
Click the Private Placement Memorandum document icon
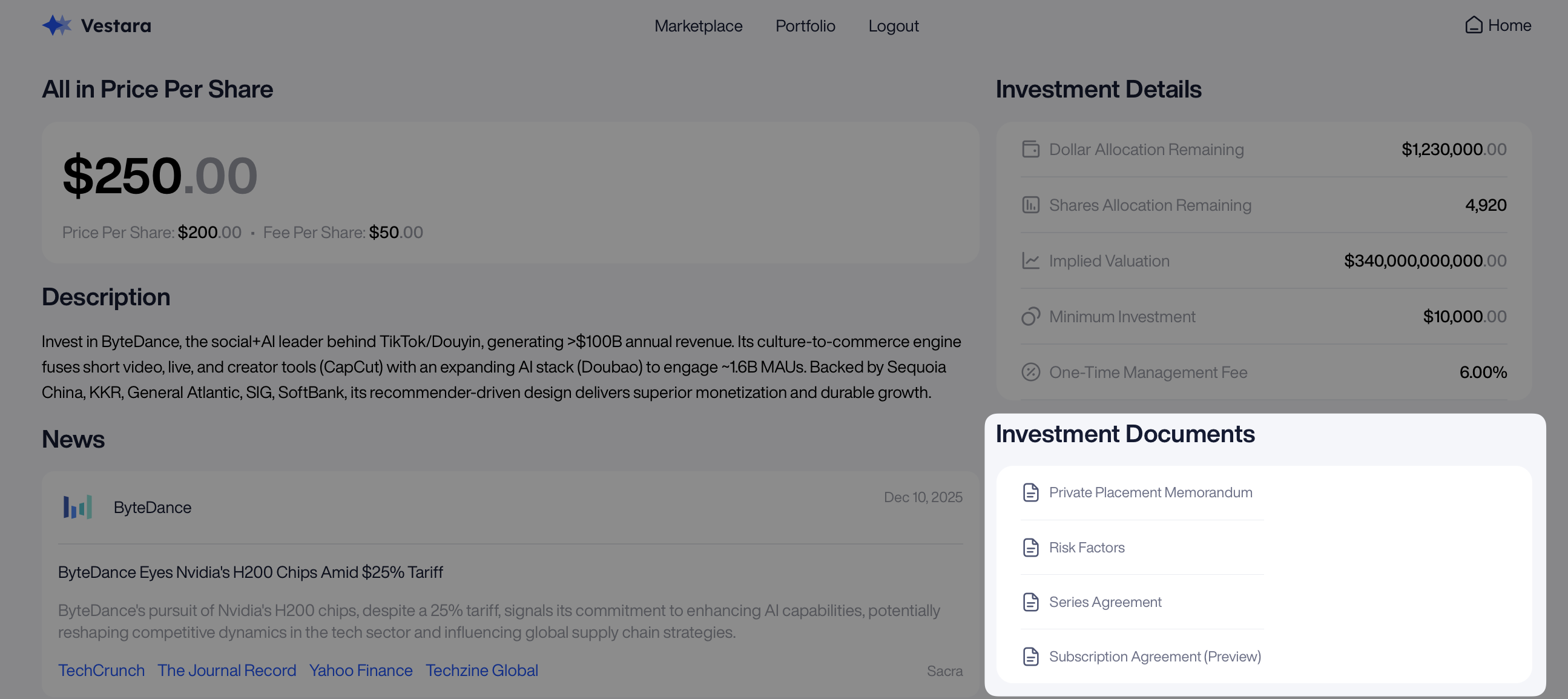(x=1030, y=492)
